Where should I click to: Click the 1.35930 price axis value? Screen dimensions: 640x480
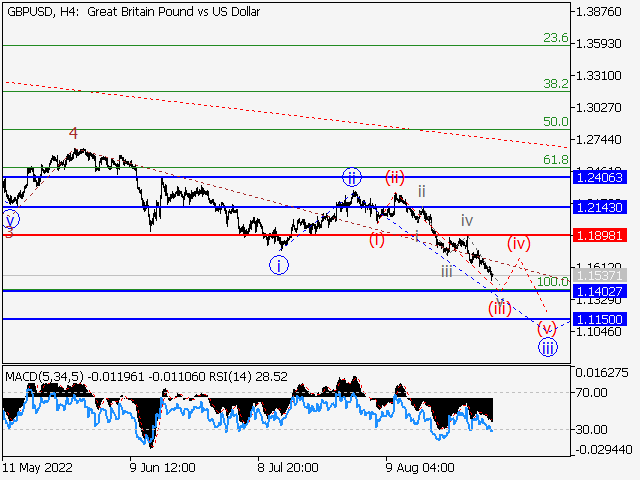pyautogui.click(x=598, y=43)
